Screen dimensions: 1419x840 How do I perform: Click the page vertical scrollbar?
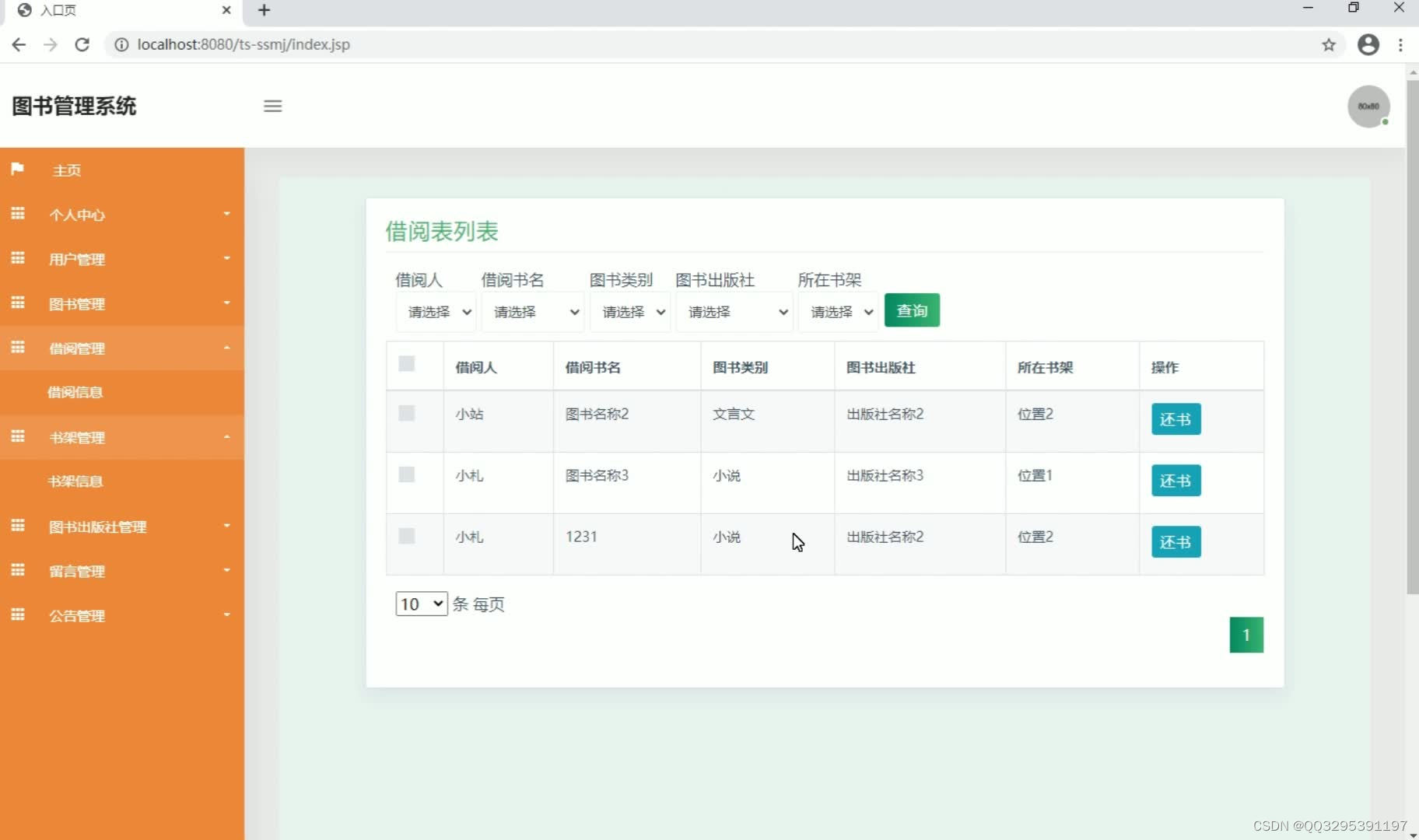click(1412, 336)
